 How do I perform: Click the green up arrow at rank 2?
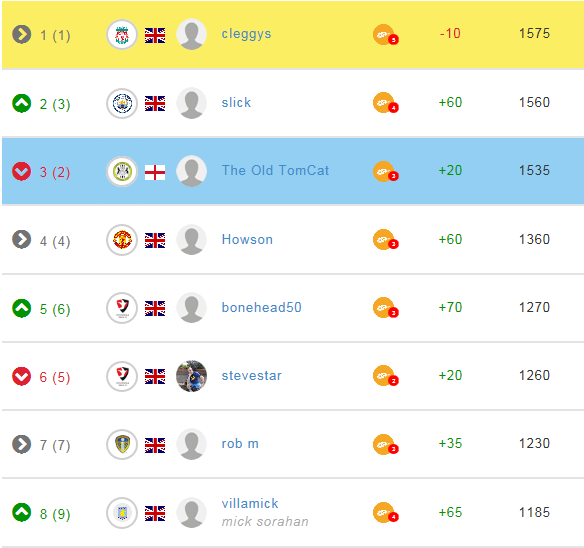pyautogui.click(x=22, y=103)
